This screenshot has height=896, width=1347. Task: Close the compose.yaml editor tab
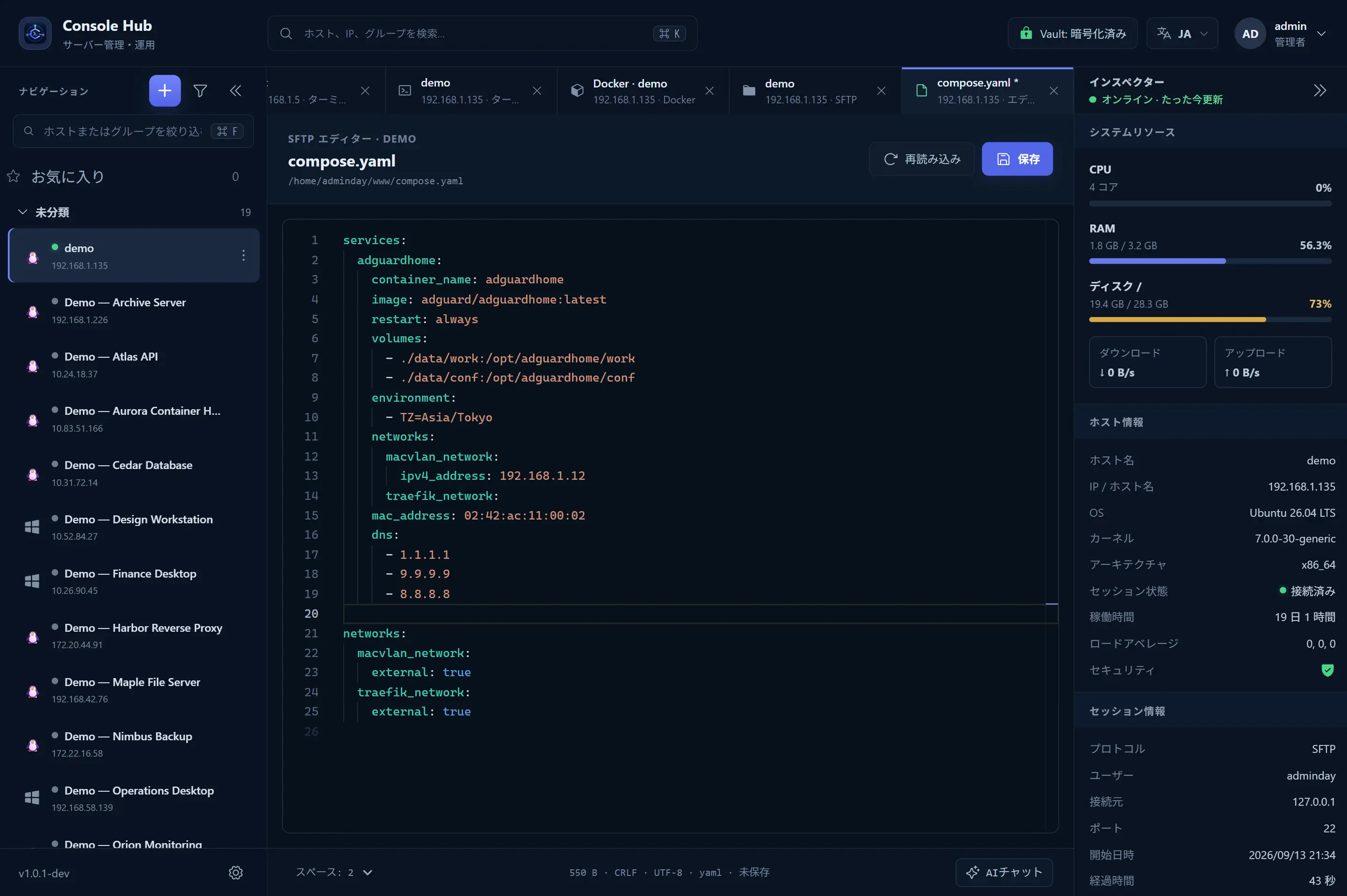pyautogui.click(x=1054, y=91)
